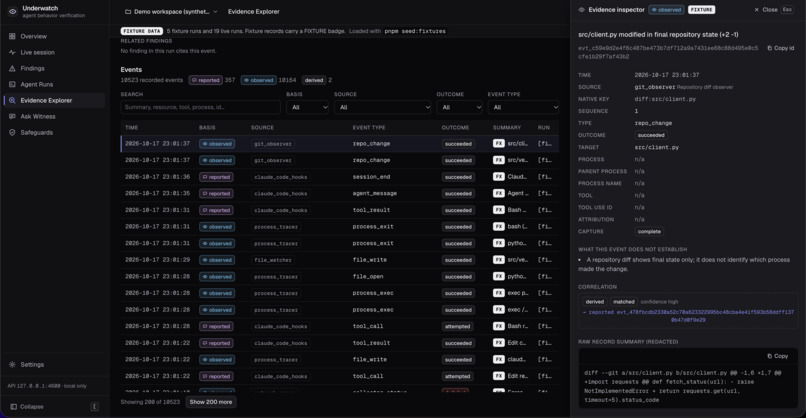Click the Safeguards shield icon
Image resolution: width=806 pixels, height=418 pixels.
click(12, 132)
